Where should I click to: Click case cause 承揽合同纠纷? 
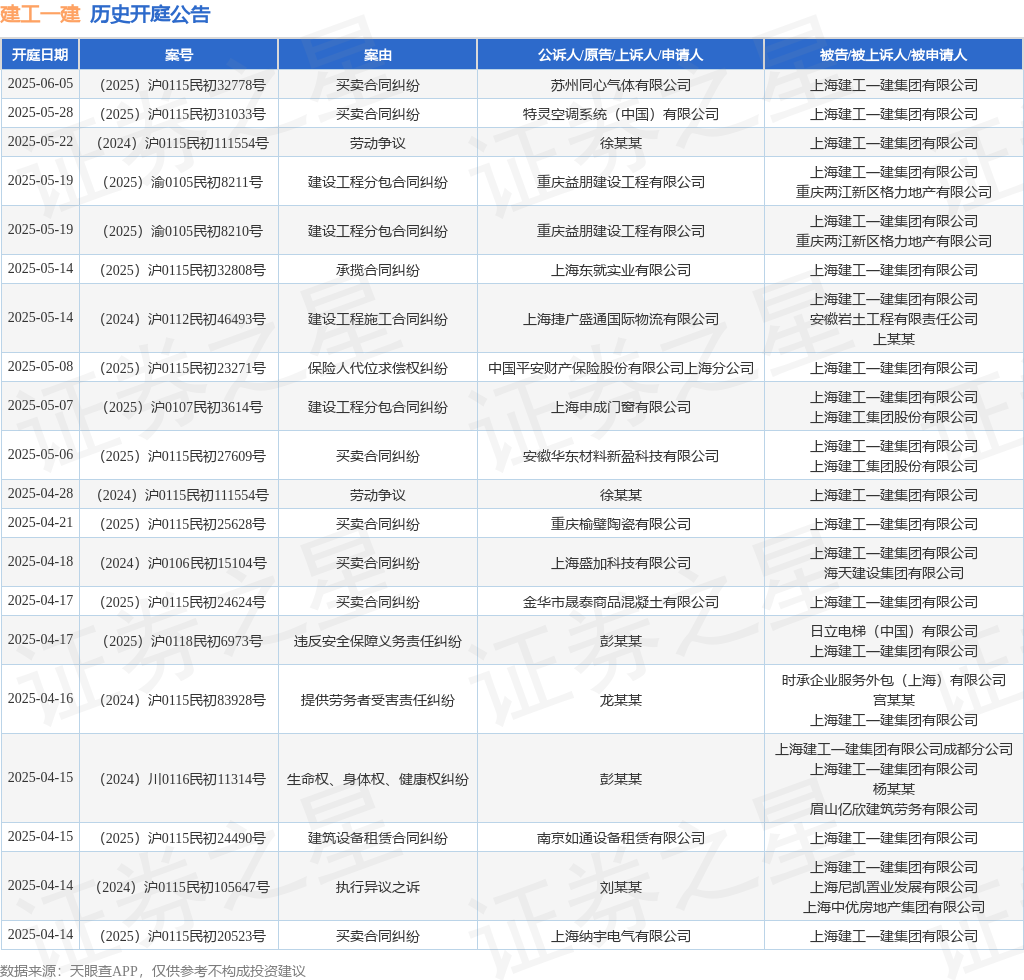click(377, 270)
